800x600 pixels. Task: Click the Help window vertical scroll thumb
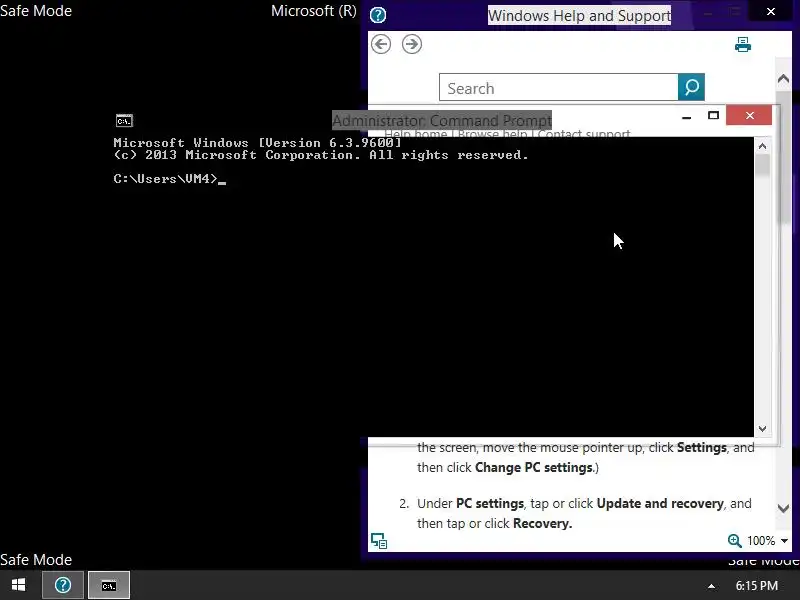point(783,158)
